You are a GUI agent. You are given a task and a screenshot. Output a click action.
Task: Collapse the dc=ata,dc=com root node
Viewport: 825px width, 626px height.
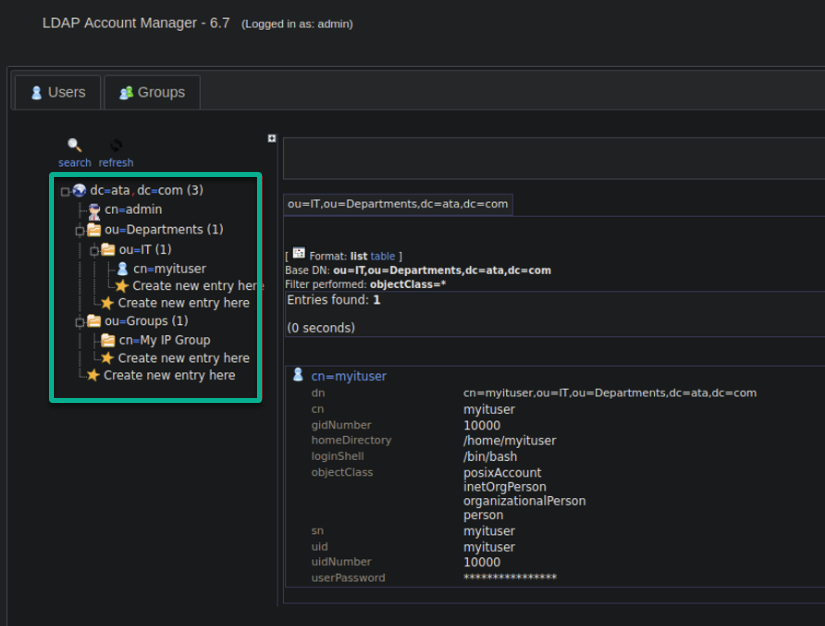(65, 192)
